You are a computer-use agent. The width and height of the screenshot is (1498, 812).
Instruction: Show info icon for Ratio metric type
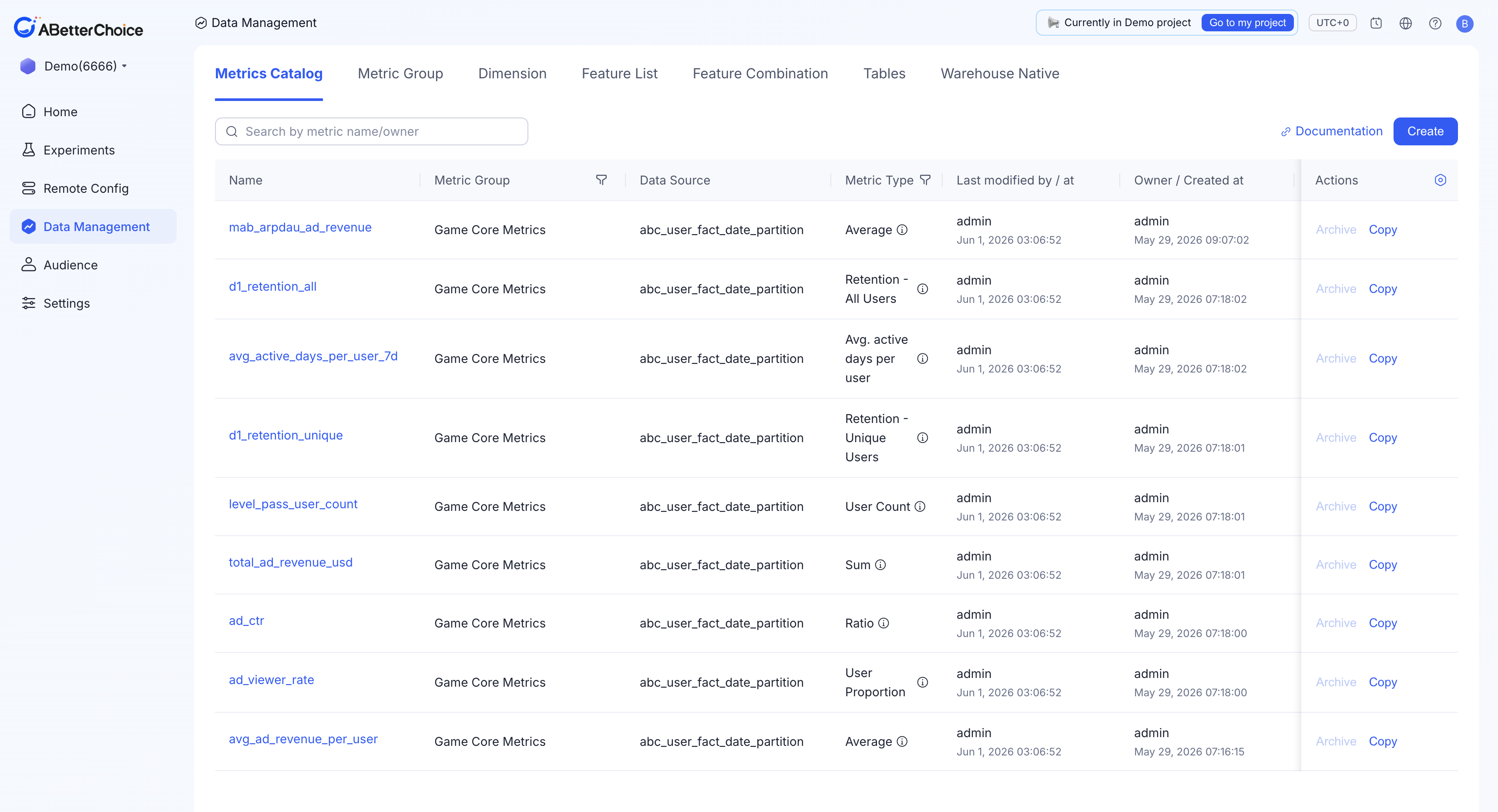pyautogui.click(x=883, y=623)
